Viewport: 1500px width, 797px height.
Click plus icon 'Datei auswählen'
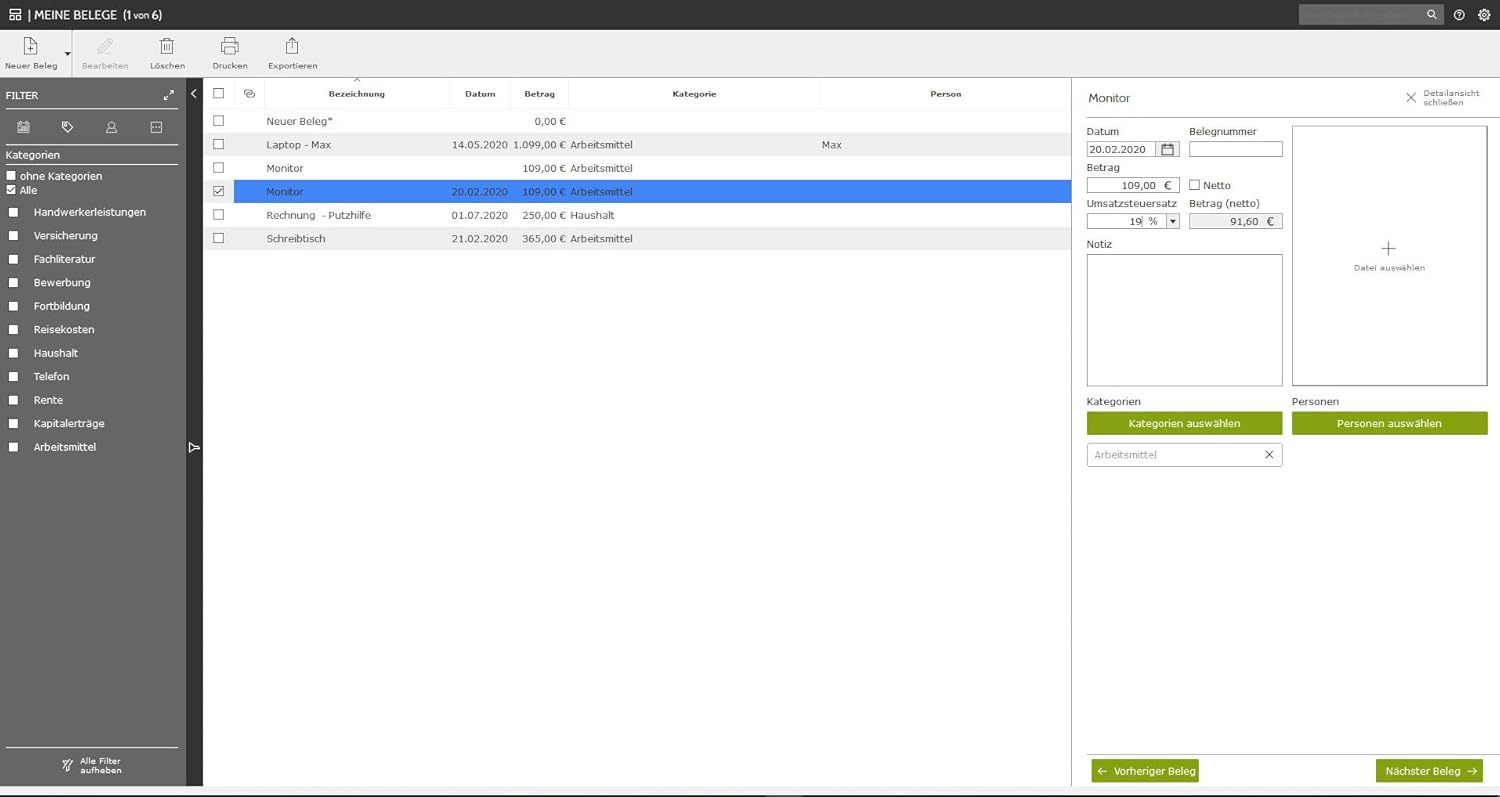(x=1388, y=248)
